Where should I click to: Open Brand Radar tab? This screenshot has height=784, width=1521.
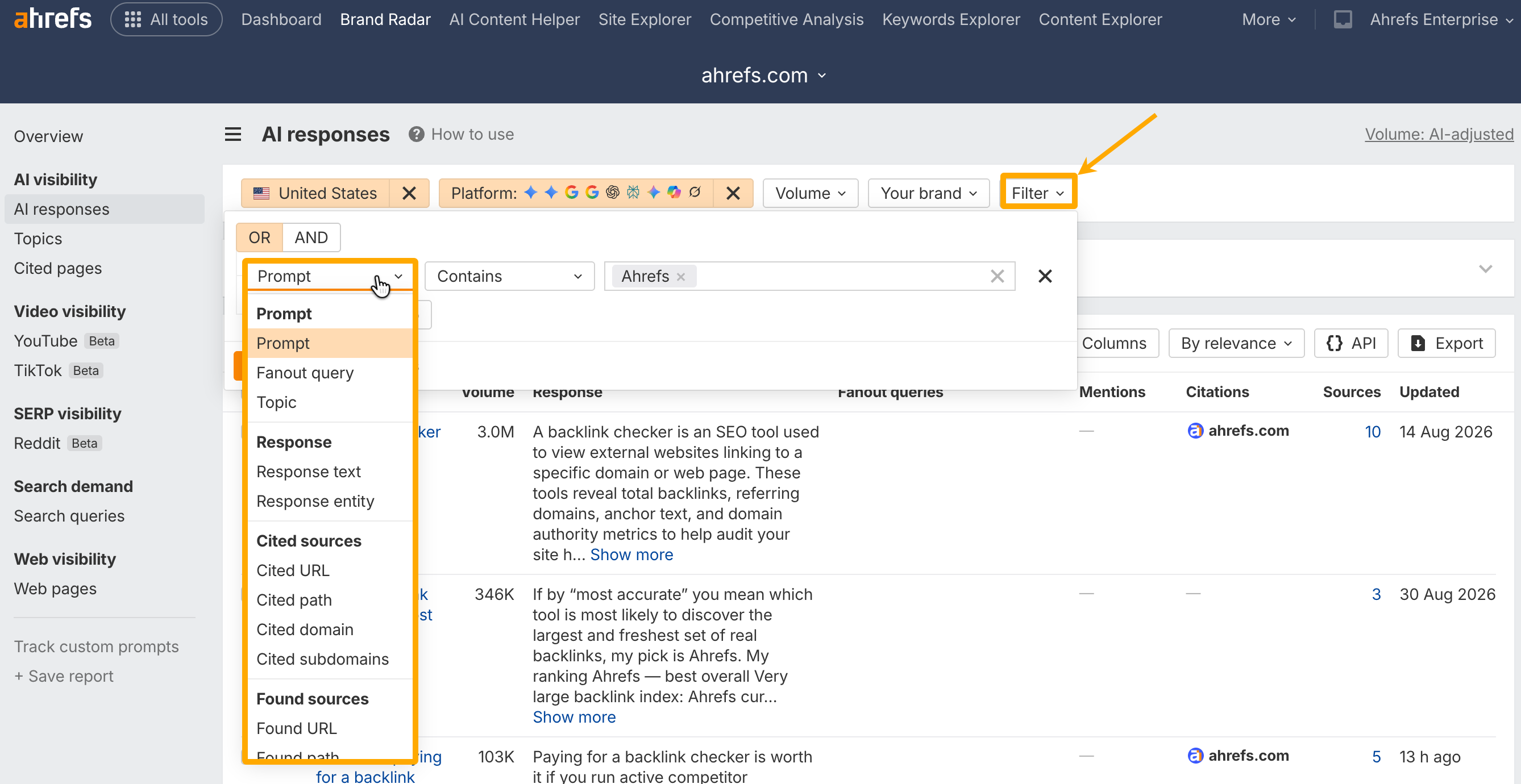coord(385,19)
